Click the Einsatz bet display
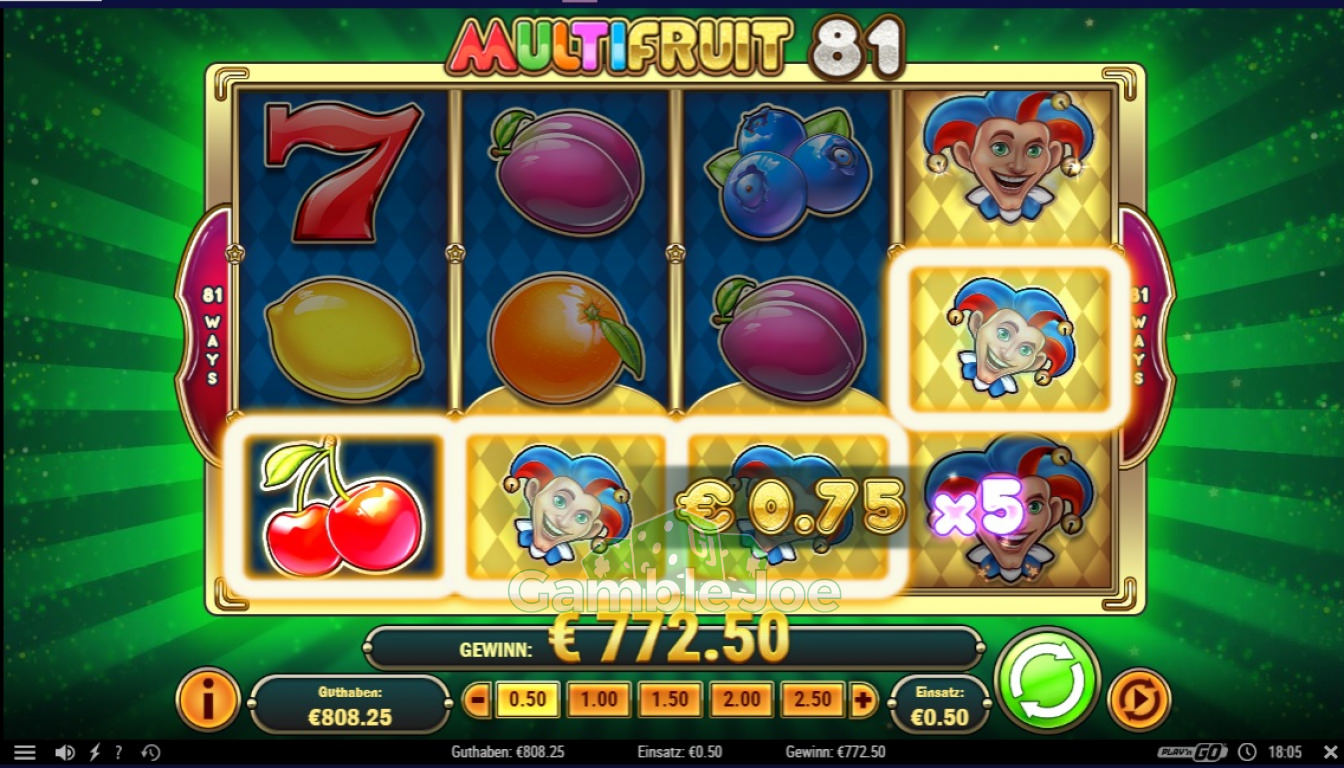 coord(939,705)
